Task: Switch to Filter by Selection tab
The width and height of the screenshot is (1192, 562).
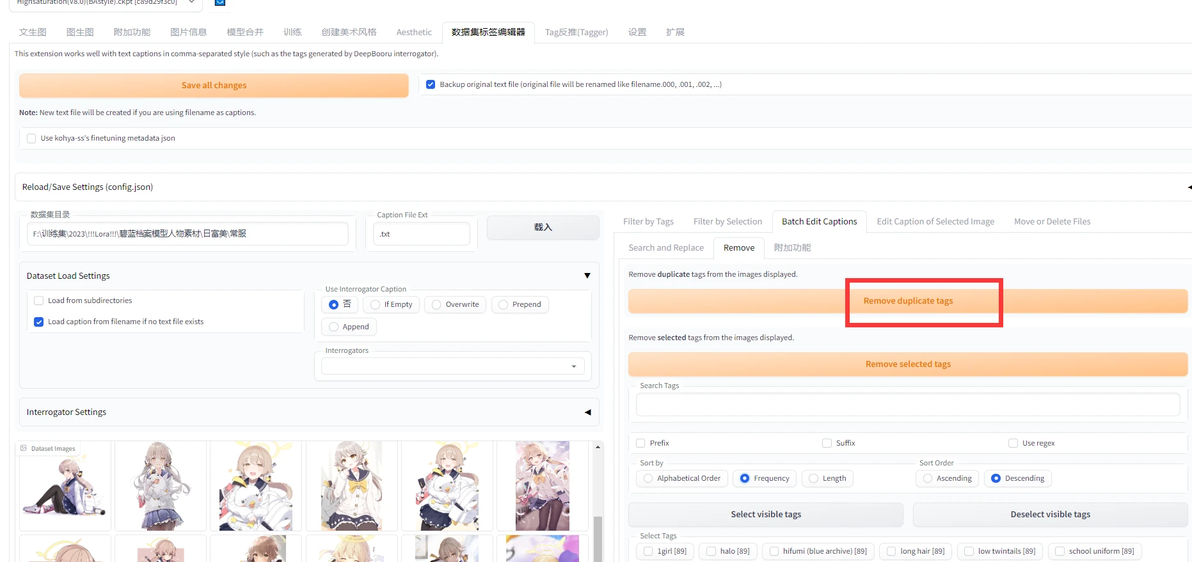Action: [728, 221]
